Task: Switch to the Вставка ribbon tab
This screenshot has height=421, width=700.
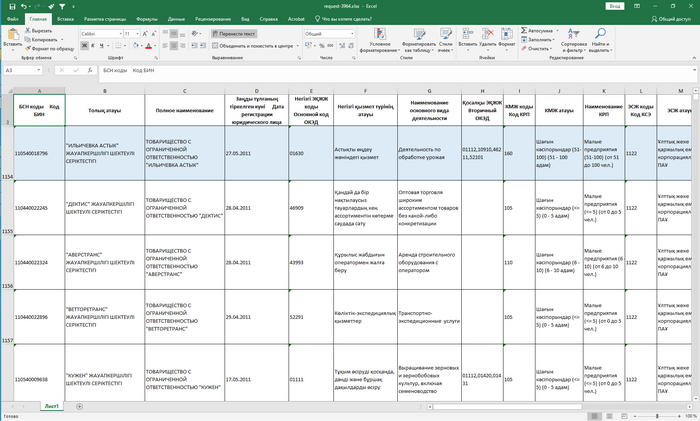Action: [x=65, y=18]
